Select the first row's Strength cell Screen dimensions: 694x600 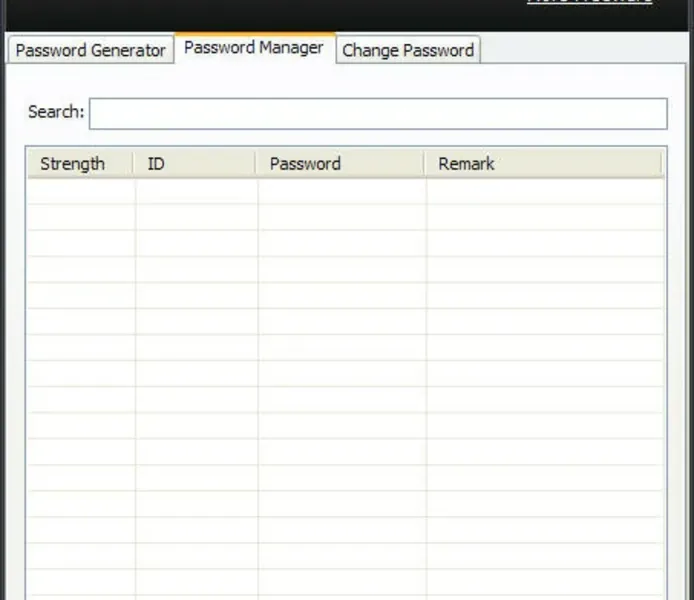(x=80, y=192)
